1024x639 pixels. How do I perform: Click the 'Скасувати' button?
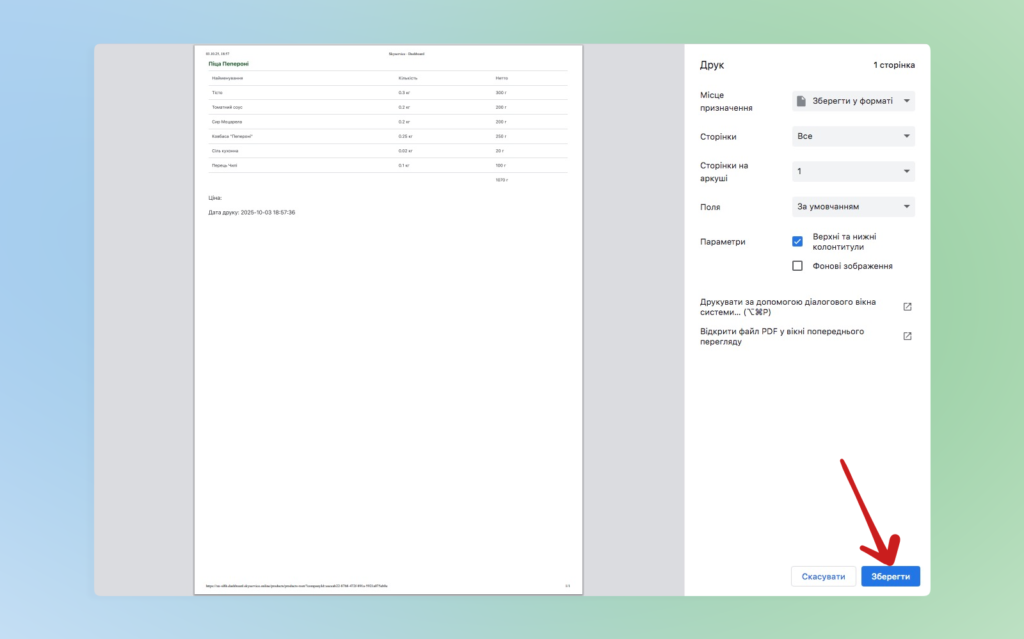[x=823, y=577]
